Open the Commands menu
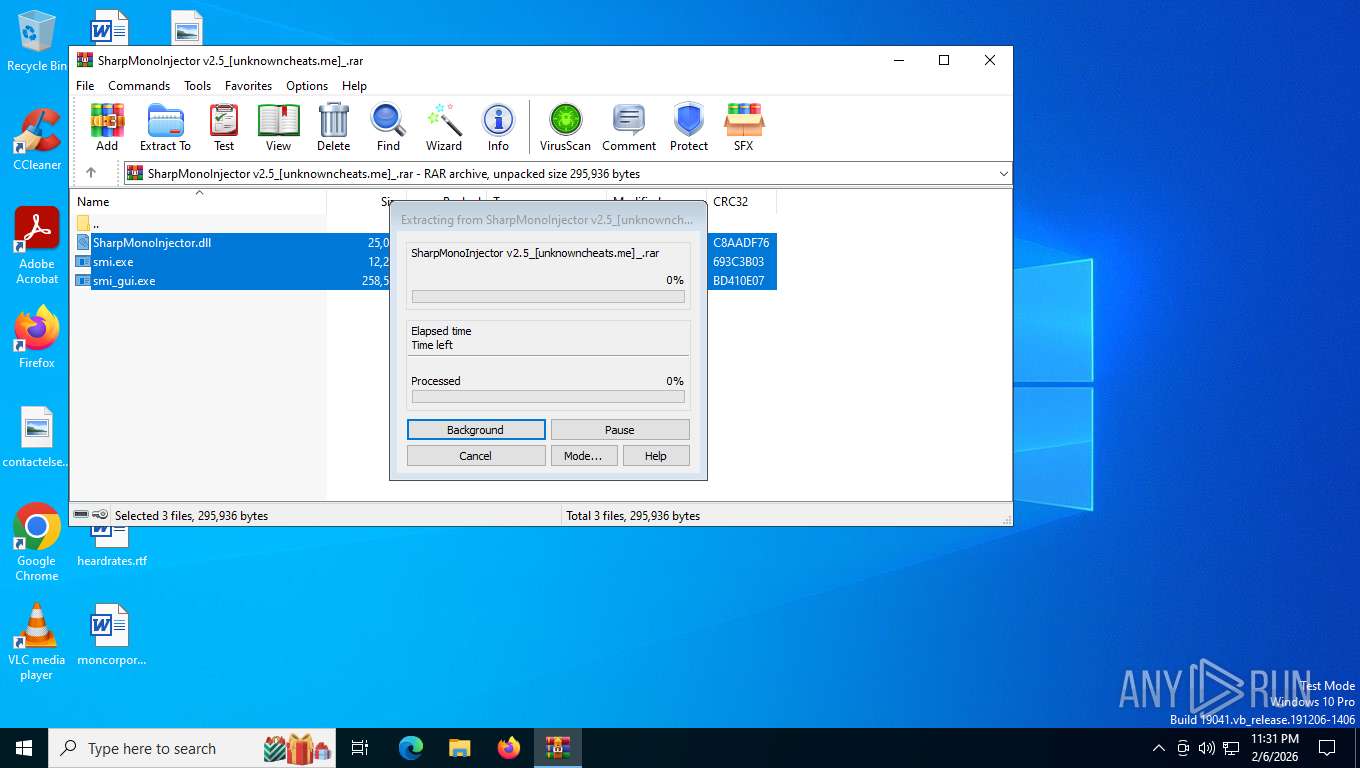Viewport: 1360px width, 768px height. (x=139, y=86)
